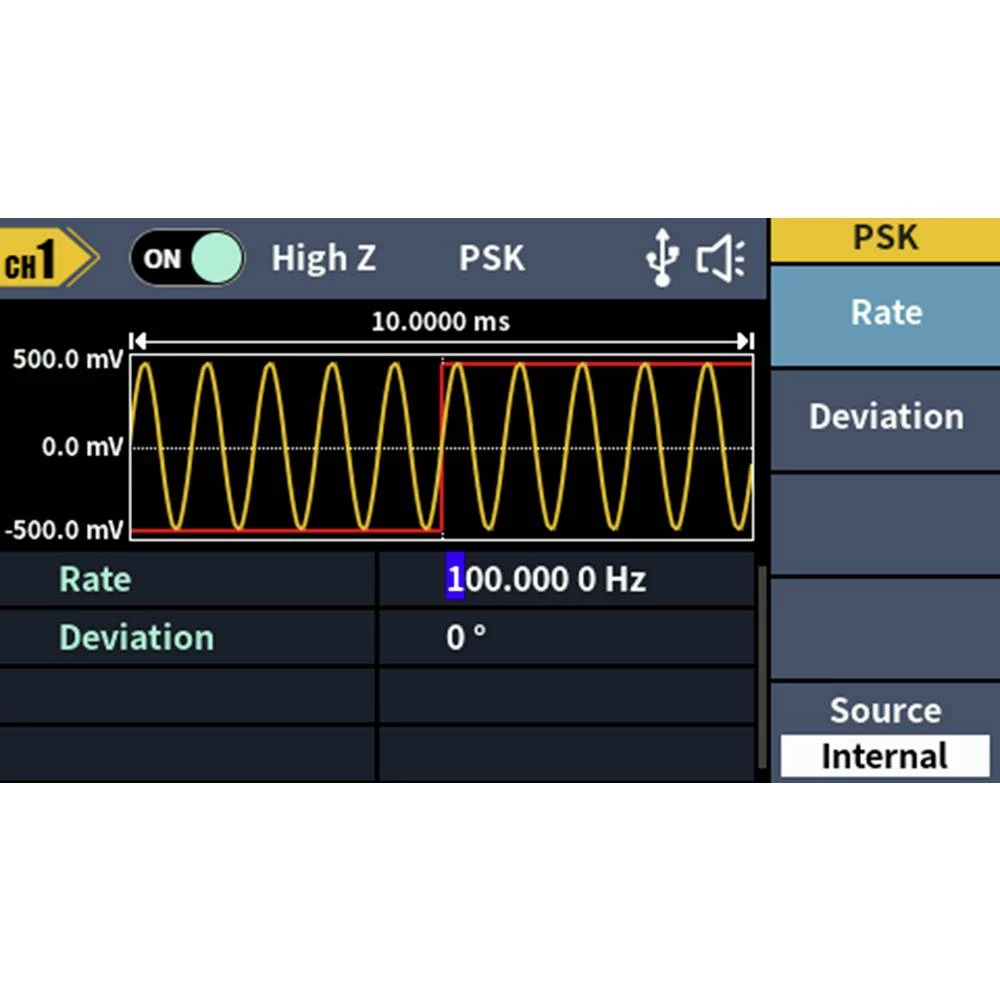Select the Deviation parameter row label
The height and width of the screenshot is (1000, 1000).
click(136, 638)
